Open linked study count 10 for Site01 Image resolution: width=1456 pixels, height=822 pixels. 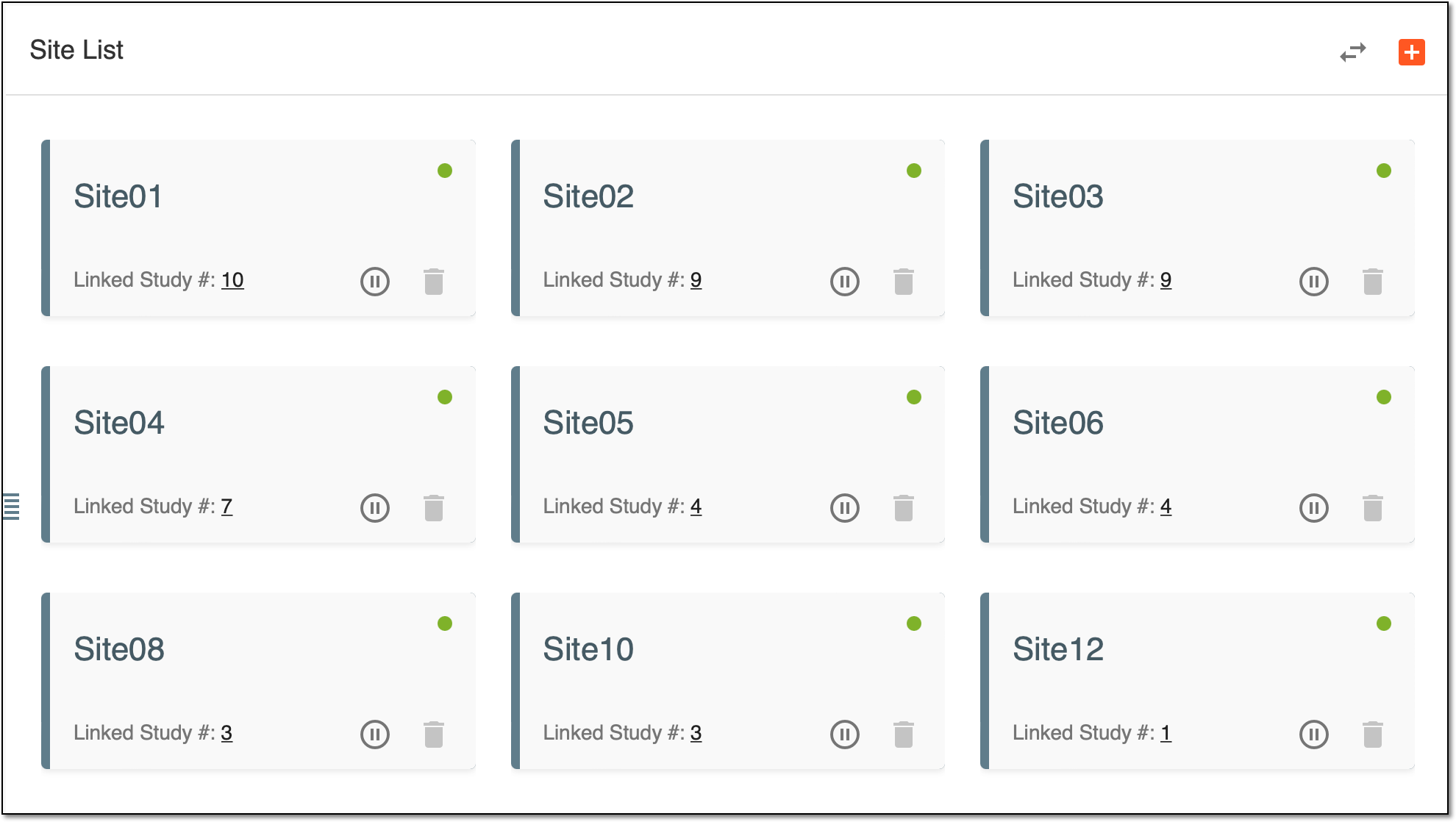[x=232, y=280]
